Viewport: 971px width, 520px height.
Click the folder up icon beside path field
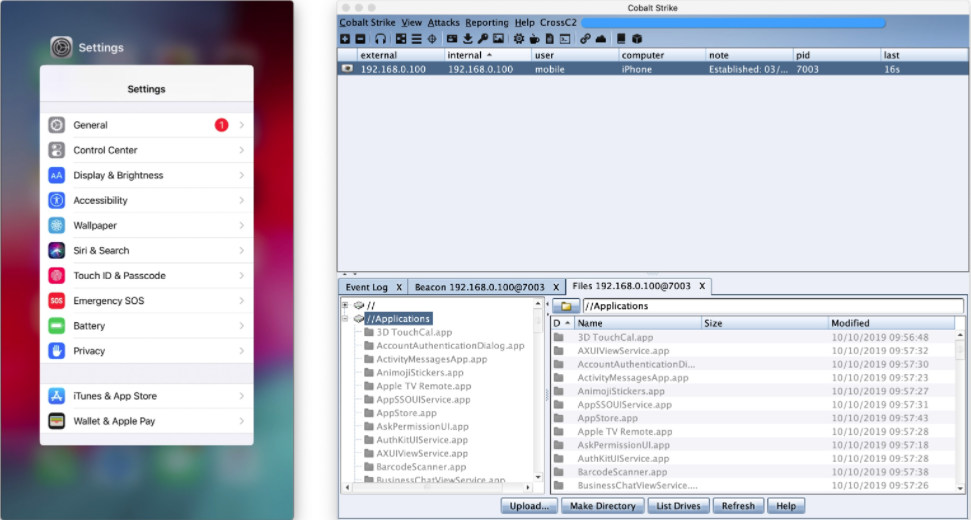point(566,306)
